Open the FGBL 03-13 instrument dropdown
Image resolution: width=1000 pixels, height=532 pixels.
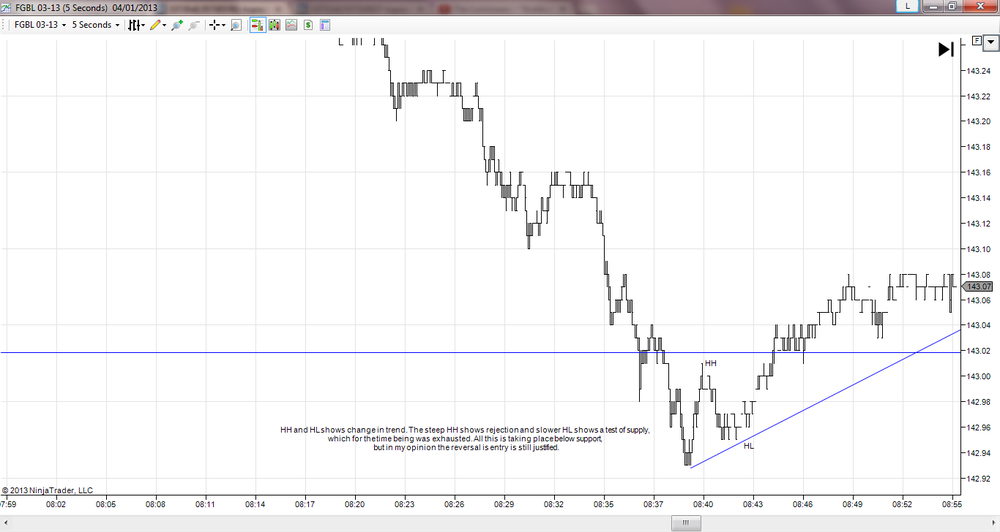click(40, 25)
